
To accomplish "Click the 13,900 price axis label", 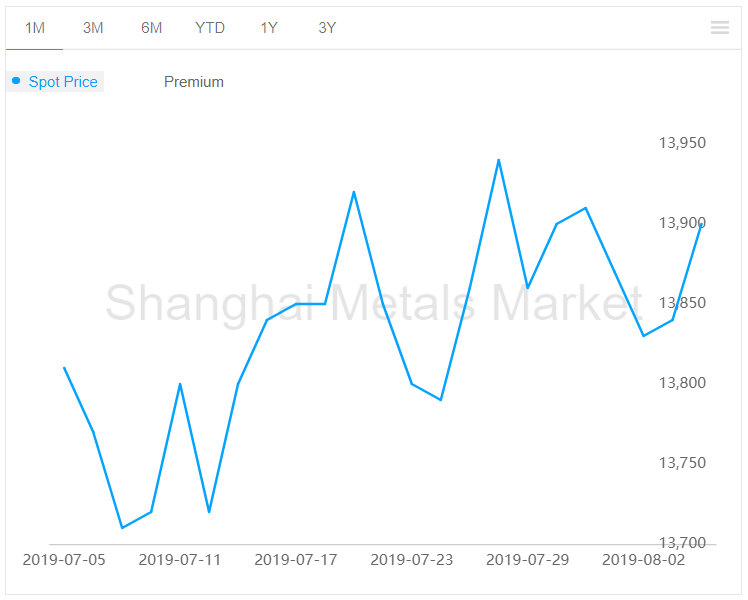I will point(682,223).
